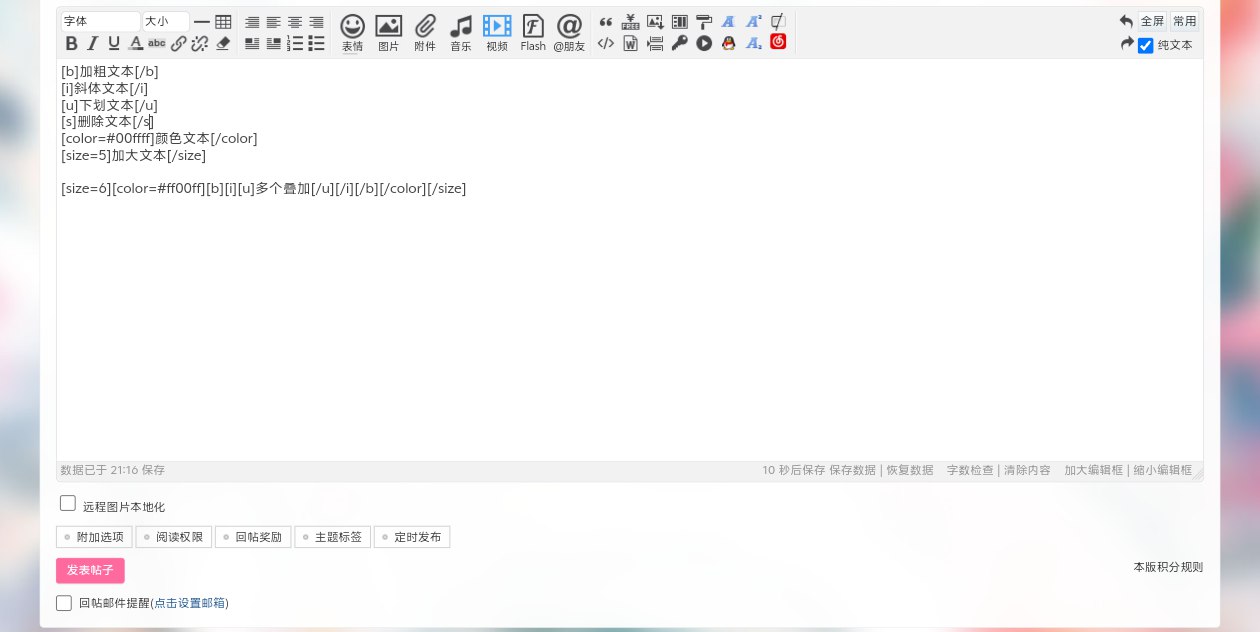The image size is (1260, 632).
Task: Insert a video using 视频 icon
Action: [497, 33]
